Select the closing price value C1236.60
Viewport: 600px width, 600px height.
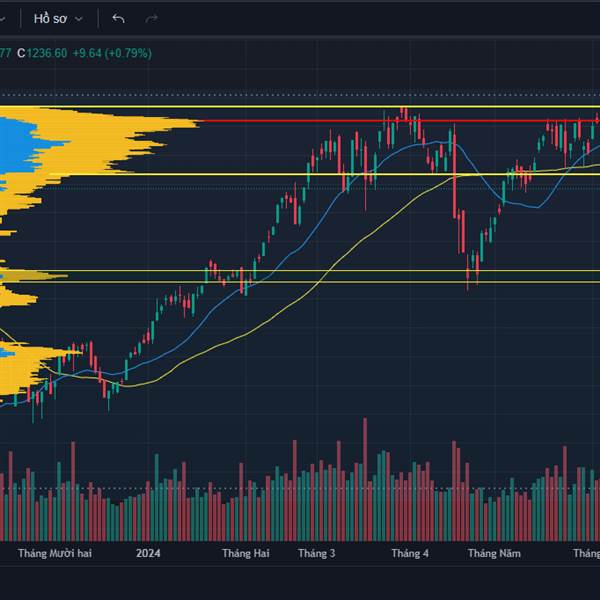tap(42, 53)
